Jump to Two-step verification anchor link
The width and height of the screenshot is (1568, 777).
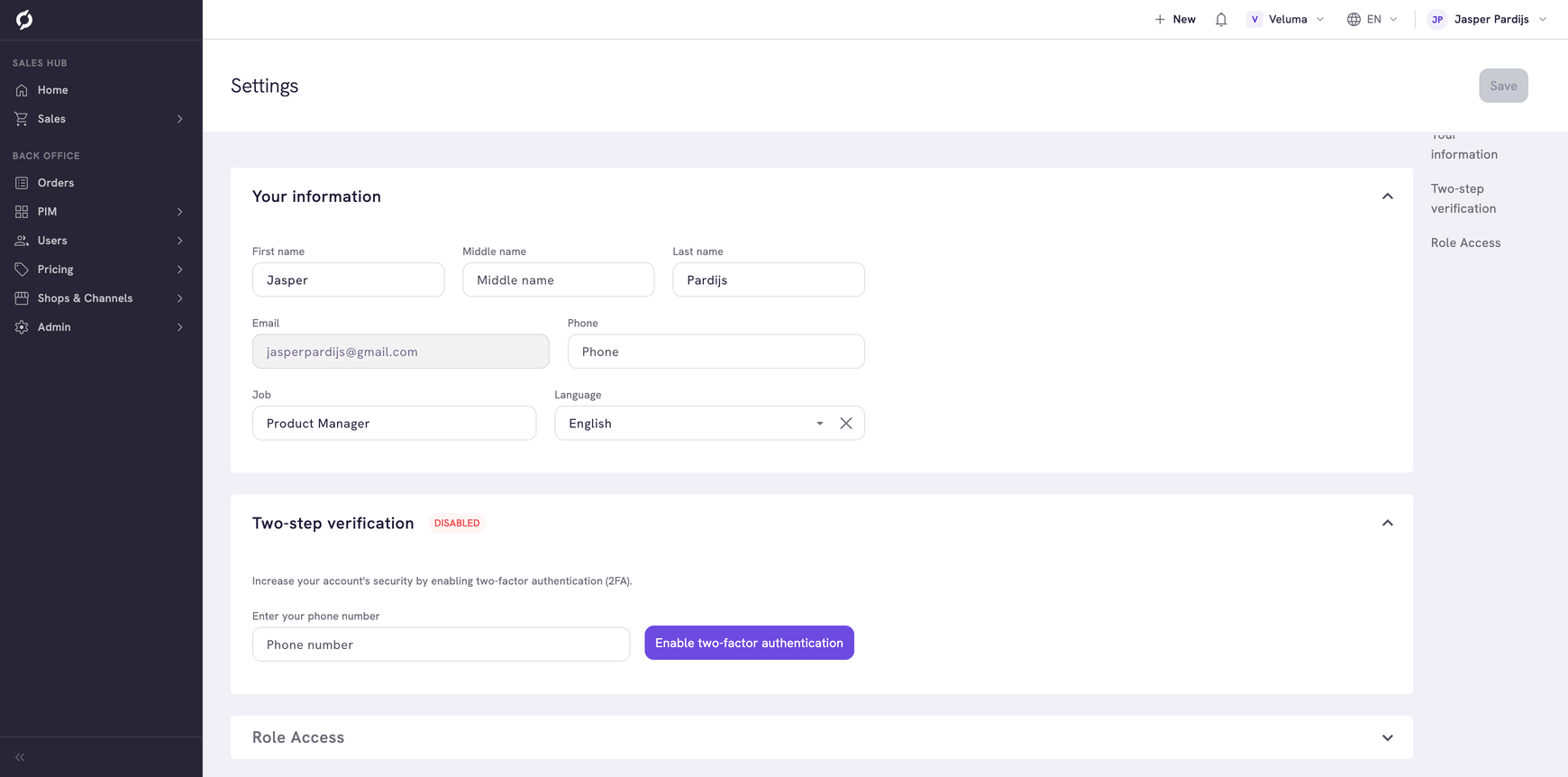1463,198
